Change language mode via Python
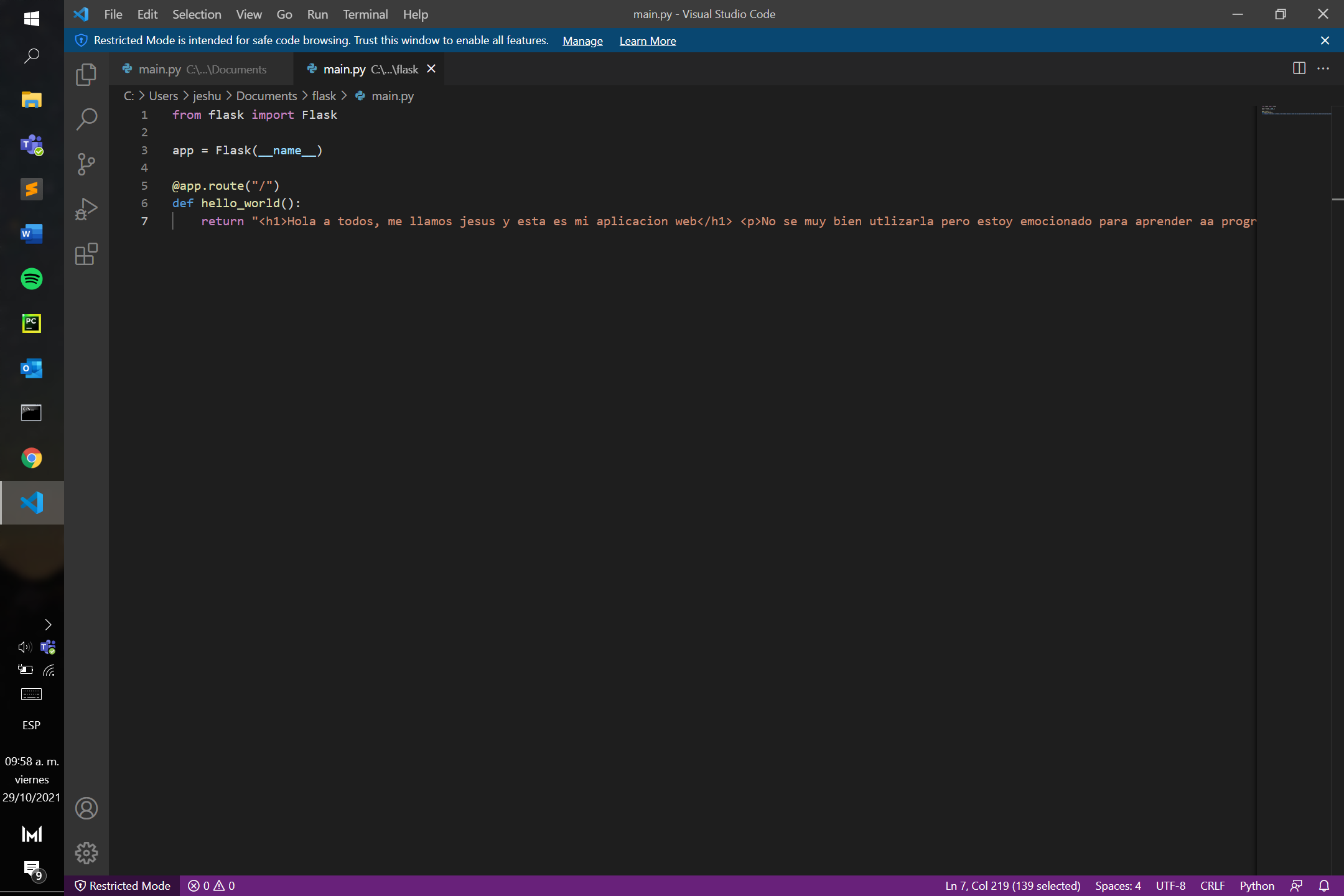 click(x=1257, y=885)
